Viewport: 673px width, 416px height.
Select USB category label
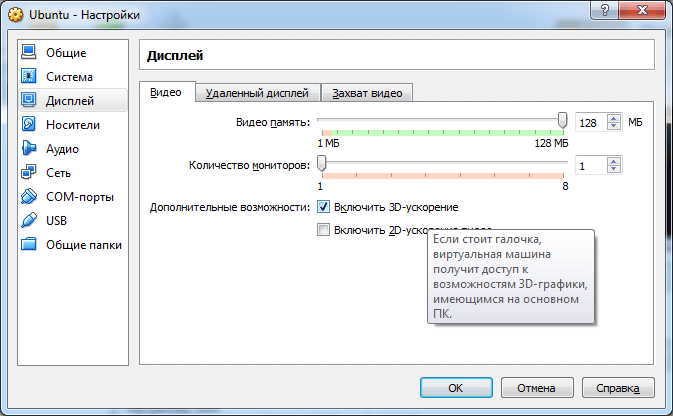pos(57,221)
